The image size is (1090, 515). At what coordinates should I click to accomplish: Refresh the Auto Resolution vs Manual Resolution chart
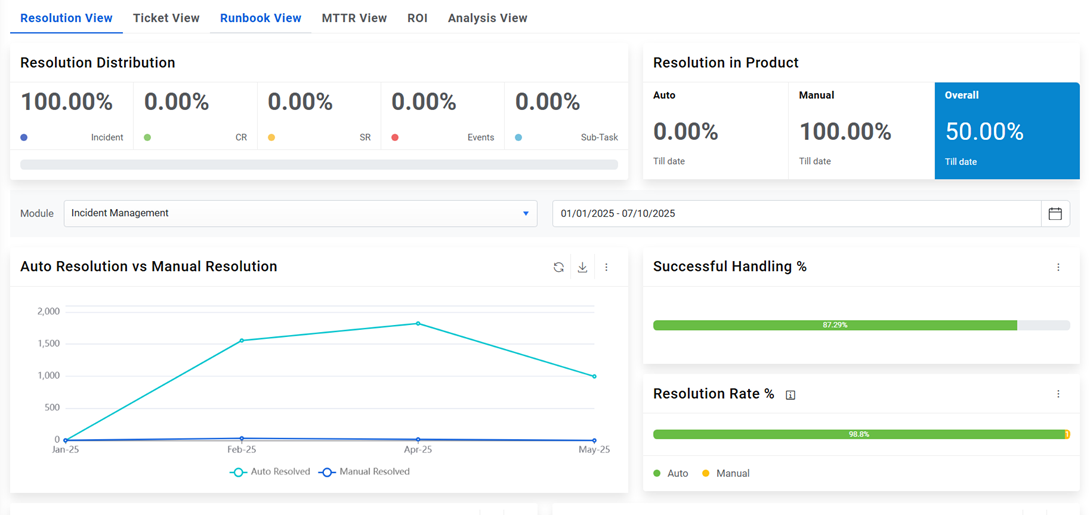coord(558,267)
